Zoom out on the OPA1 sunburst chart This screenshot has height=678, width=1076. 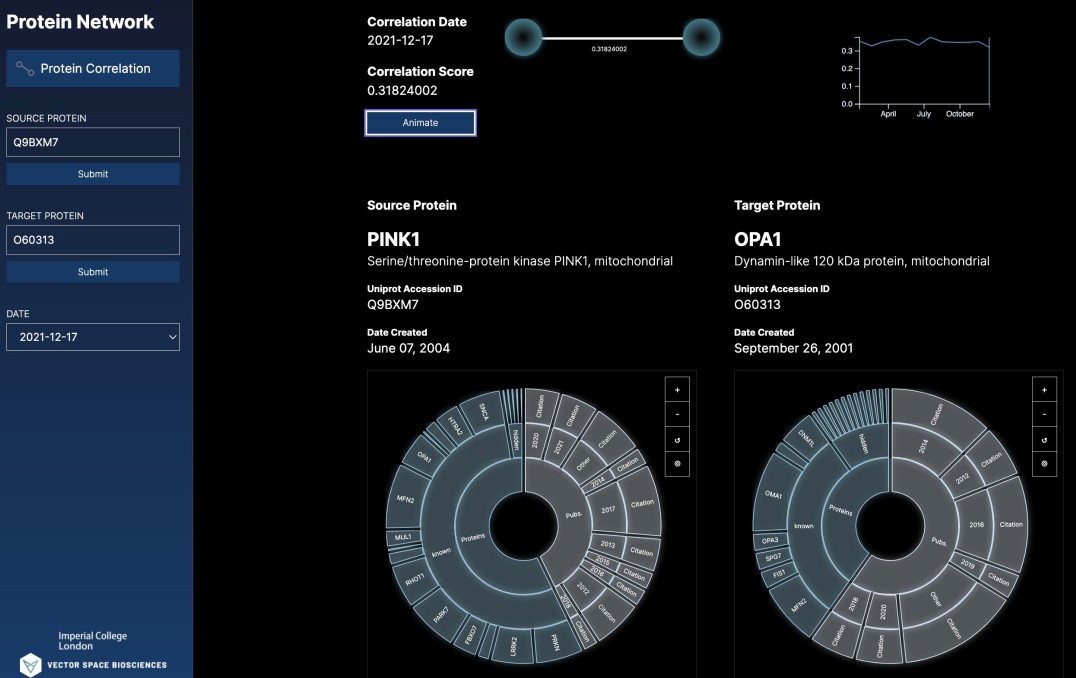(x=1044, y=414)
